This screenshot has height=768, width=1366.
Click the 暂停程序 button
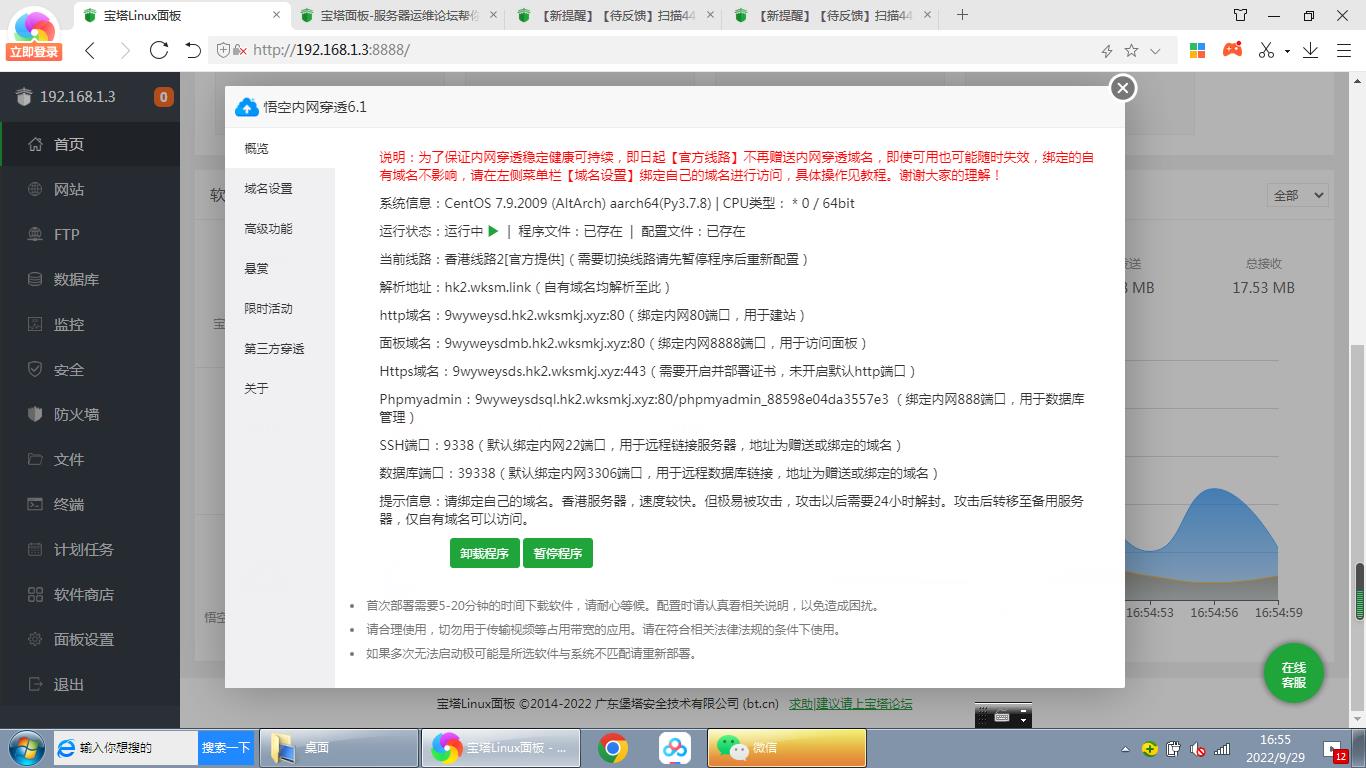(558, 553)
